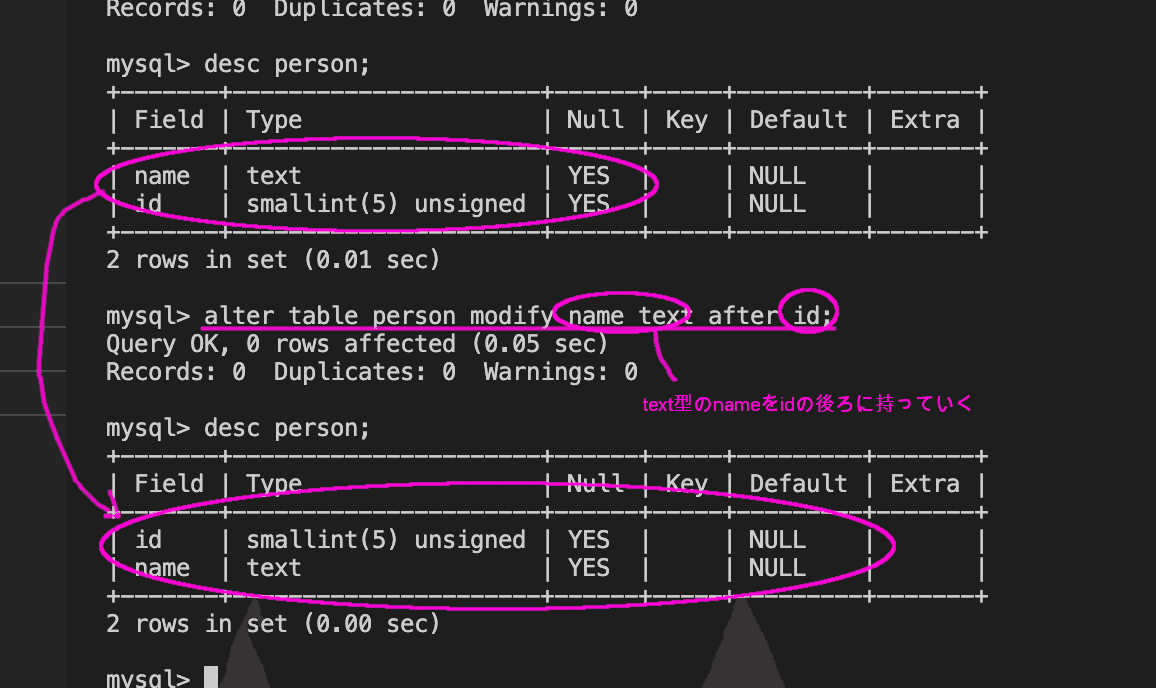Image resolution: width=1156 pixels, height=688 pixels.
Task: Click the circled 'id;' at the command's end
Action: tap(812, 316)
